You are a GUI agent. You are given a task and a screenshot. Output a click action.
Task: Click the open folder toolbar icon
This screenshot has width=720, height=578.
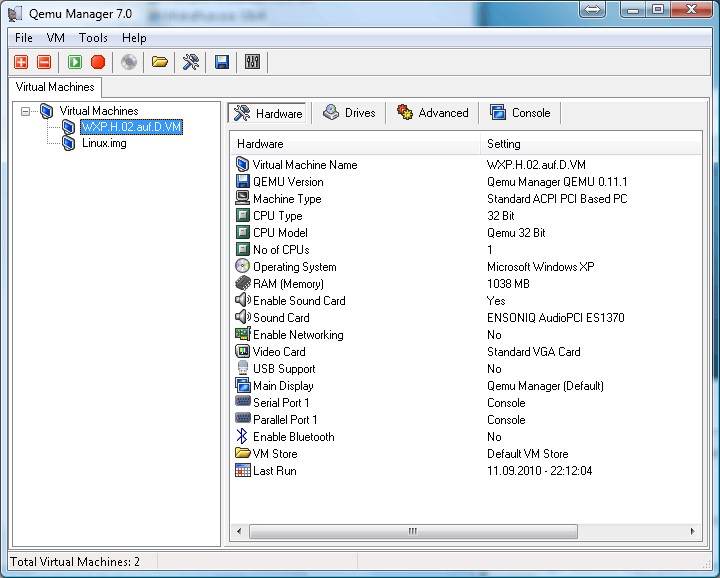click(159, 62)
